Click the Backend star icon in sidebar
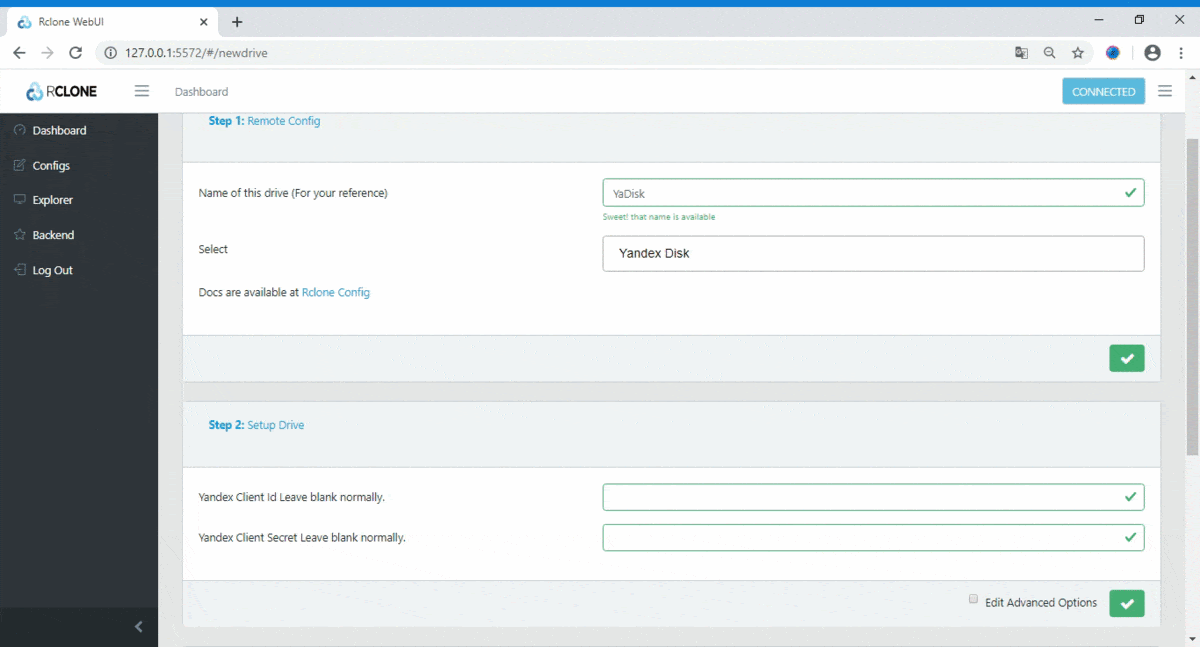This screenshot has height=647, width=1200. click(x=20, y=235)
